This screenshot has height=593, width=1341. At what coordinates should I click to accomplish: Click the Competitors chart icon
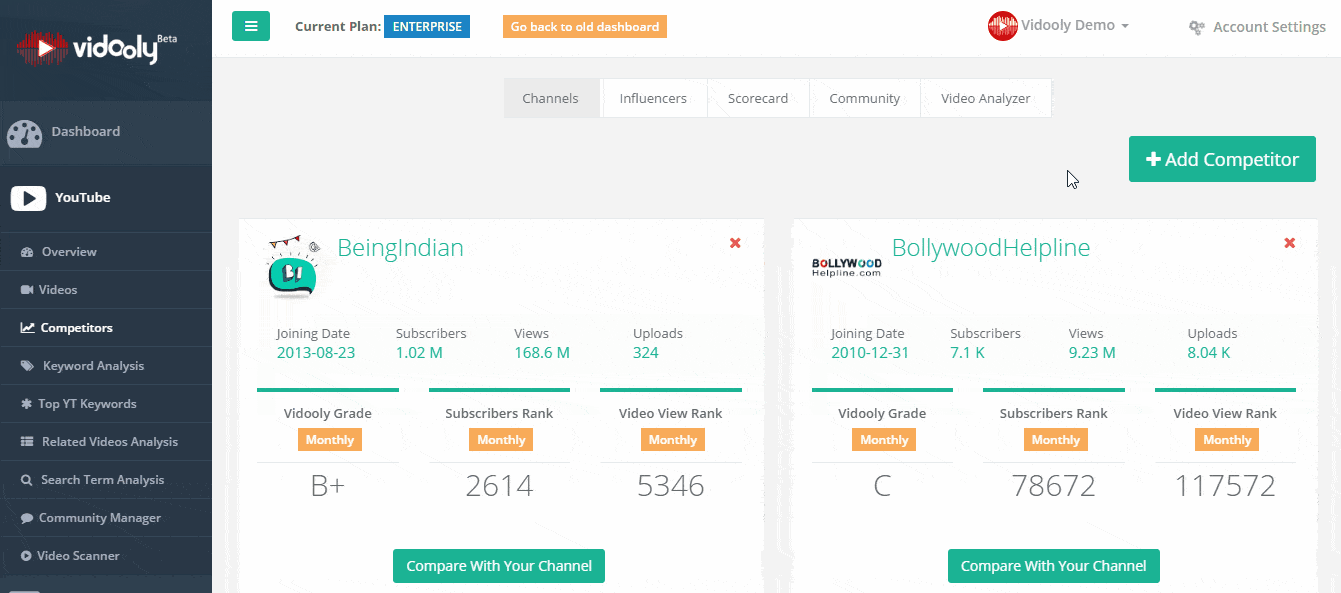pyautogui.click(x=27, y=328)
